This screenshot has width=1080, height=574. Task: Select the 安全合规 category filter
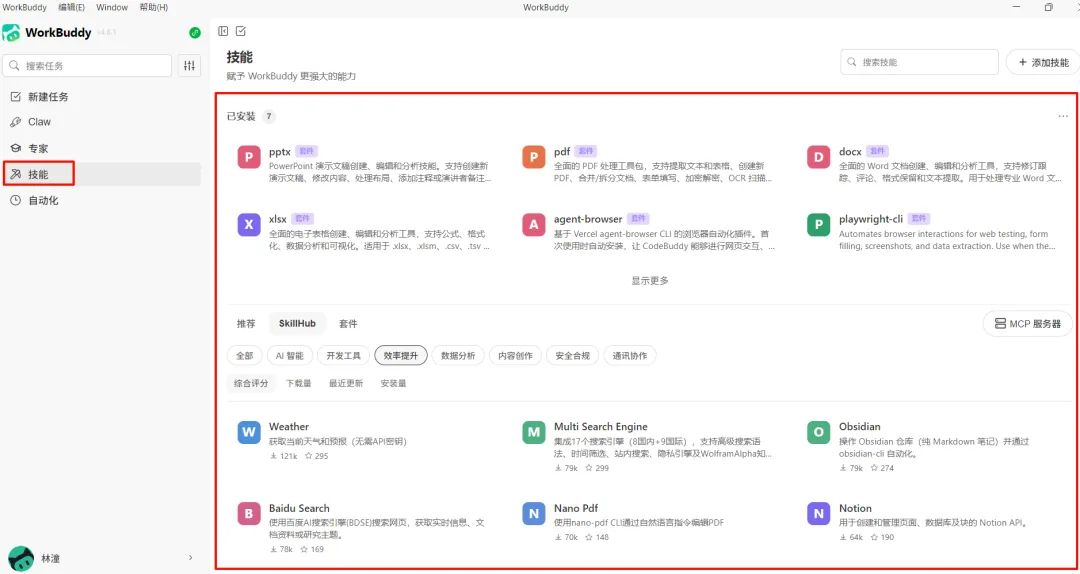click(x=572, y=356)
